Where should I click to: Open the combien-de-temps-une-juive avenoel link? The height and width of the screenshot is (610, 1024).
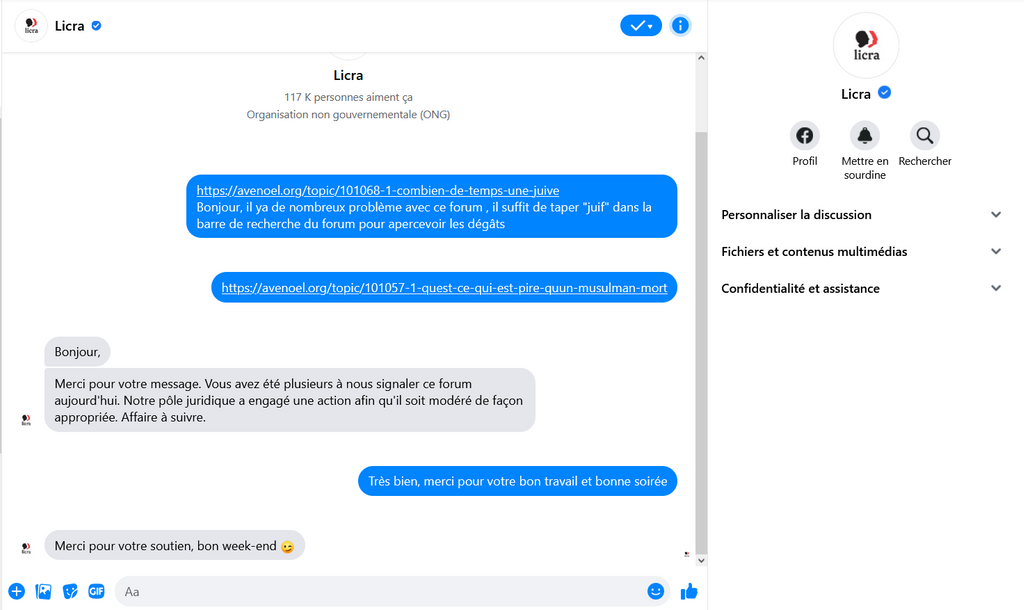click(377, 190)
